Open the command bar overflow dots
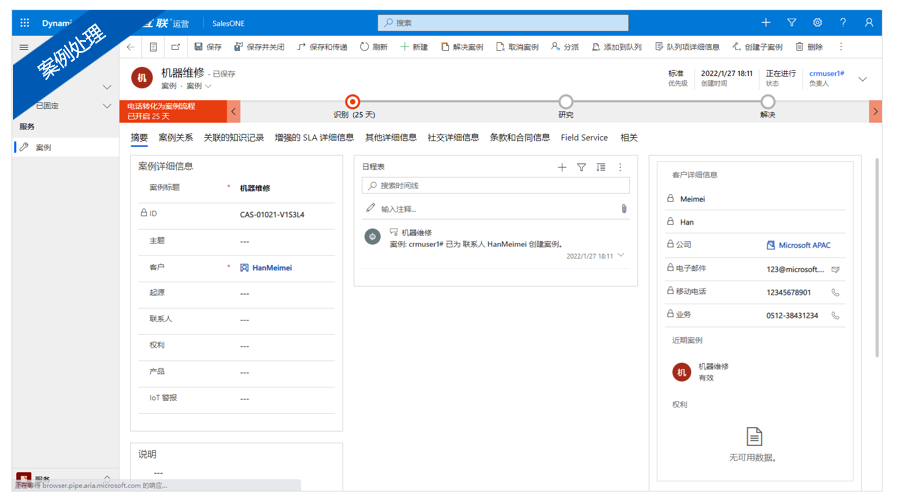The height and width of the screenshot is (500, 902). pyautogui.click(x=840, y=47)
